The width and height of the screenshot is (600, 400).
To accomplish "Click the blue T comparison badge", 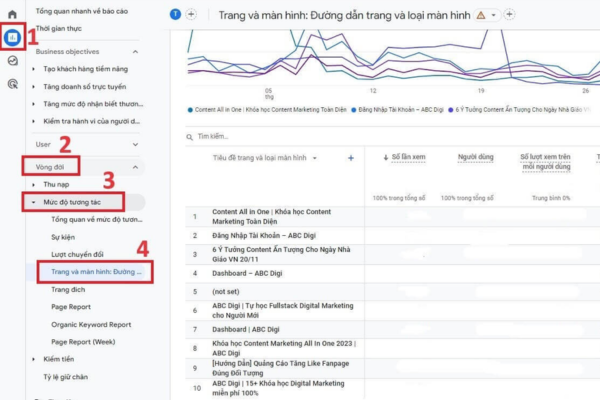I will click(175, 15).
